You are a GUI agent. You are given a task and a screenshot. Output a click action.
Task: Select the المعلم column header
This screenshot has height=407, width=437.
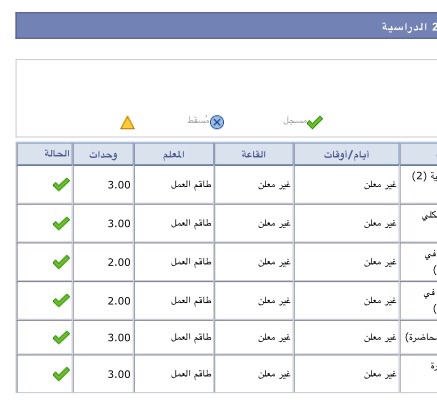coord(174,154)
